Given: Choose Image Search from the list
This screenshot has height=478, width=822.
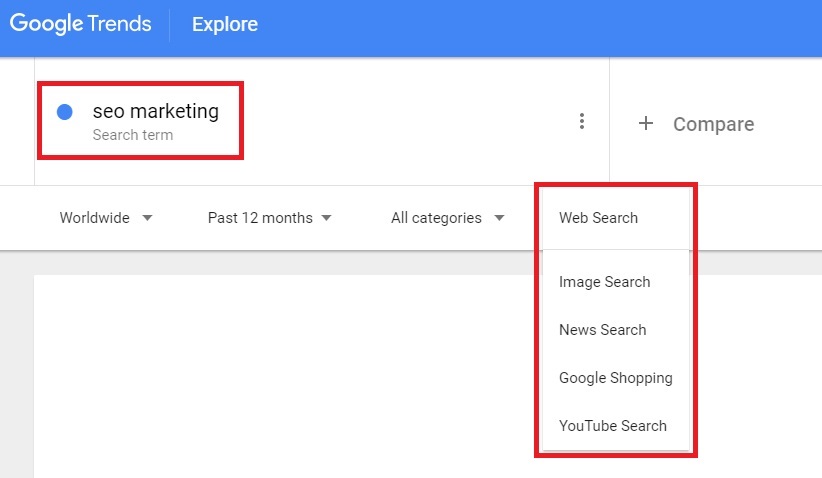Looking at the screenshot, I should pos(604,282).
